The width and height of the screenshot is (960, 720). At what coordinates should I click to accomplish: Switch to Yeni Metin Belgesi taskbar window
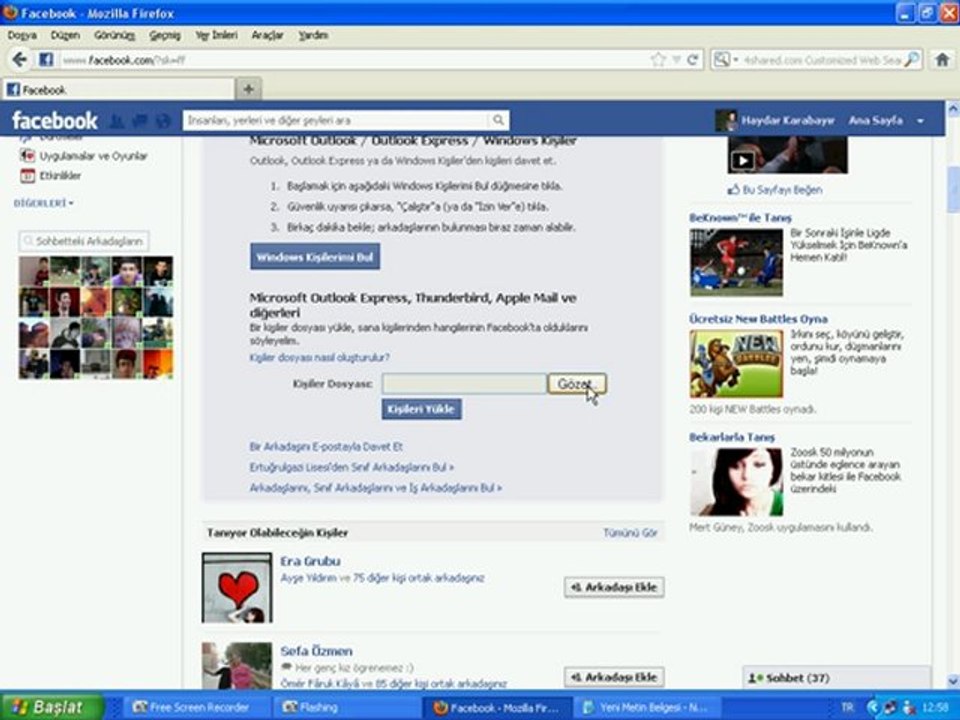pos(645,707)
